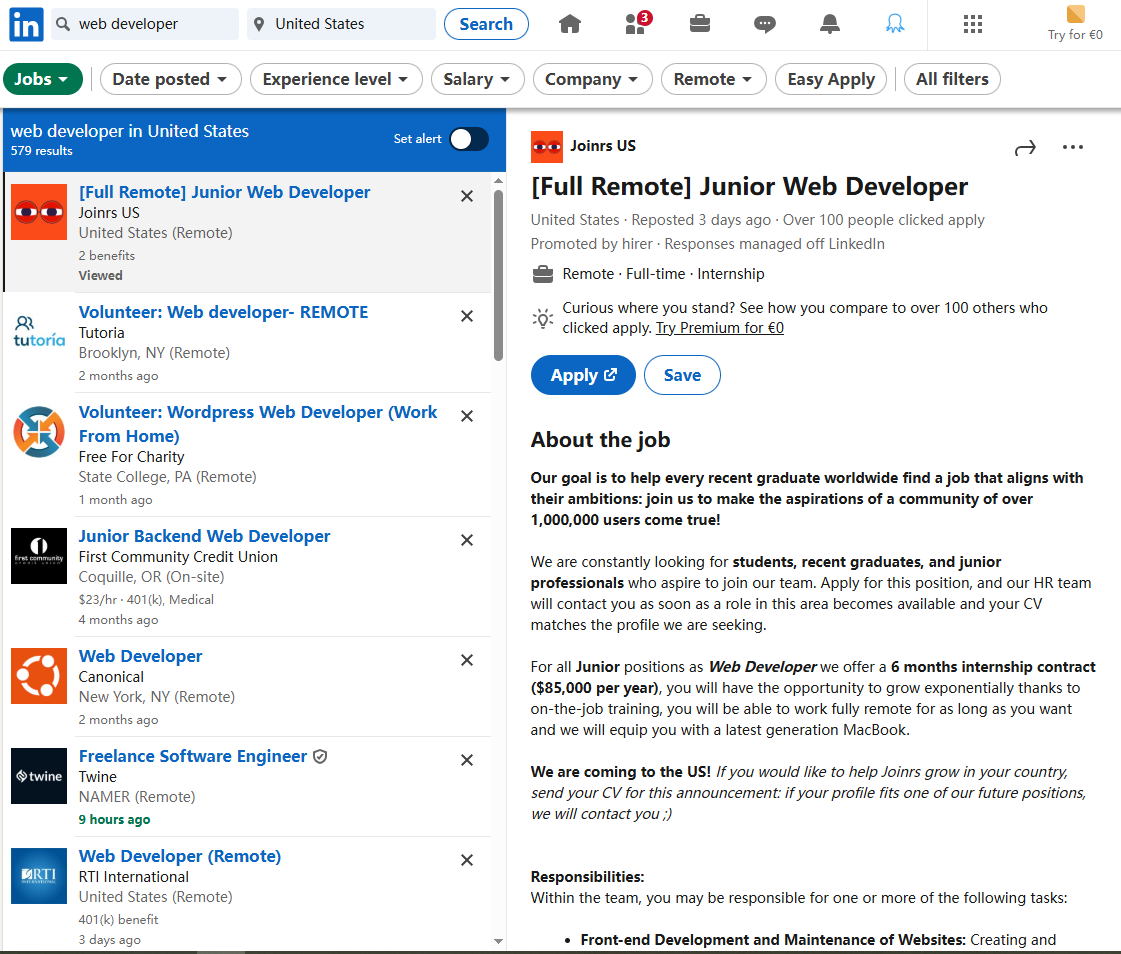Click the Premium 'Try for €0' icon
This screenshot has width=1121, height=954.
1075,24
